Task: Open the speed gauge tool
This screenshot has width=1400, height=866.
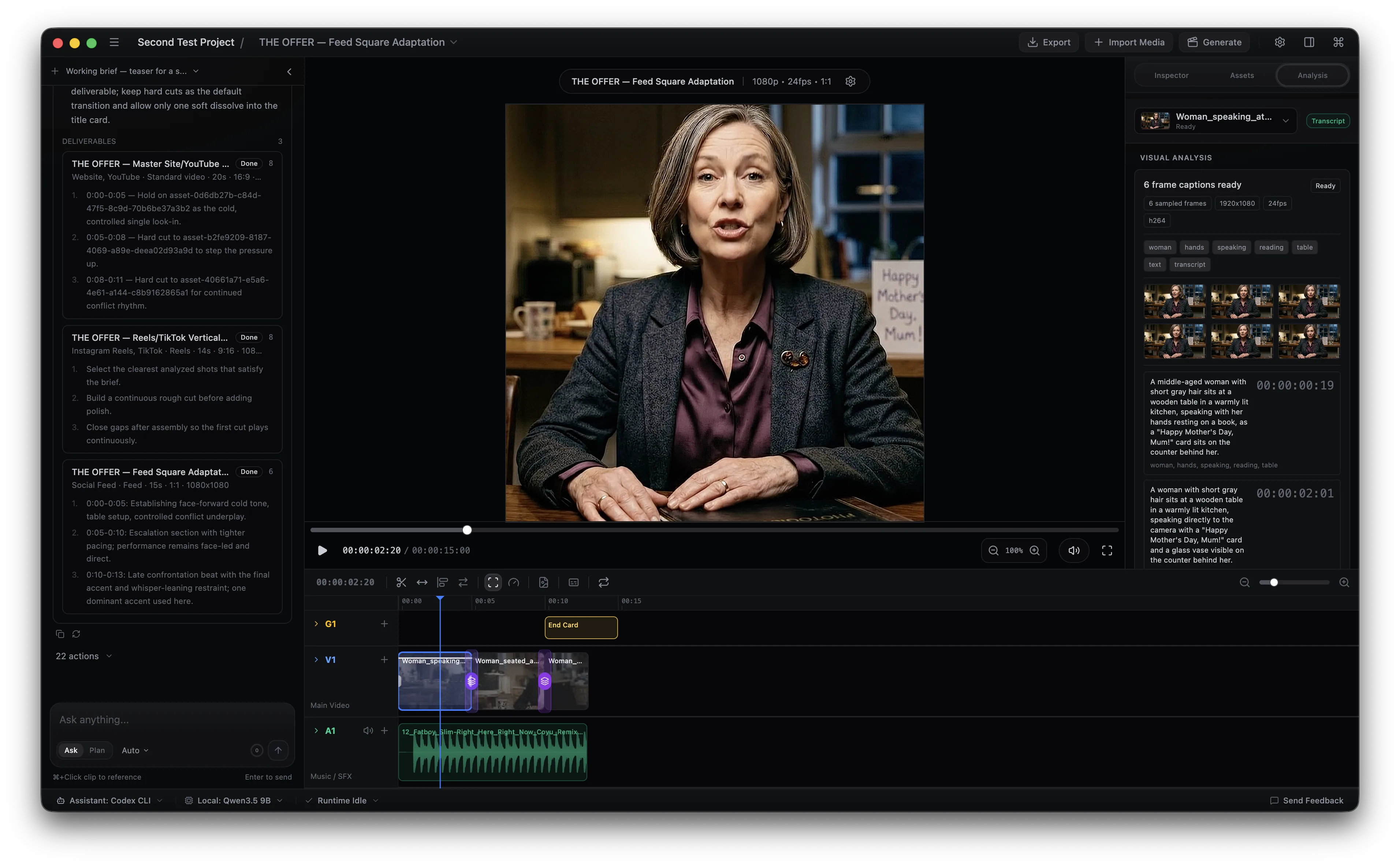Action: 514,582
